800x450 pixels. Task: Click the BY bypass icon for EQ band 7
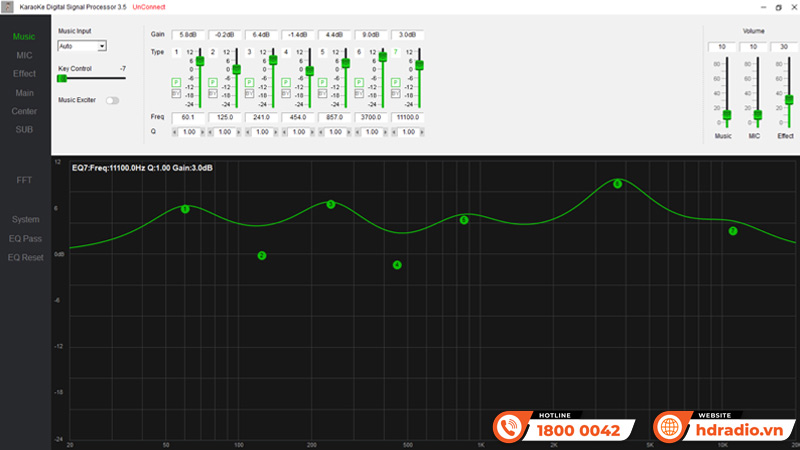coord(395,94)
